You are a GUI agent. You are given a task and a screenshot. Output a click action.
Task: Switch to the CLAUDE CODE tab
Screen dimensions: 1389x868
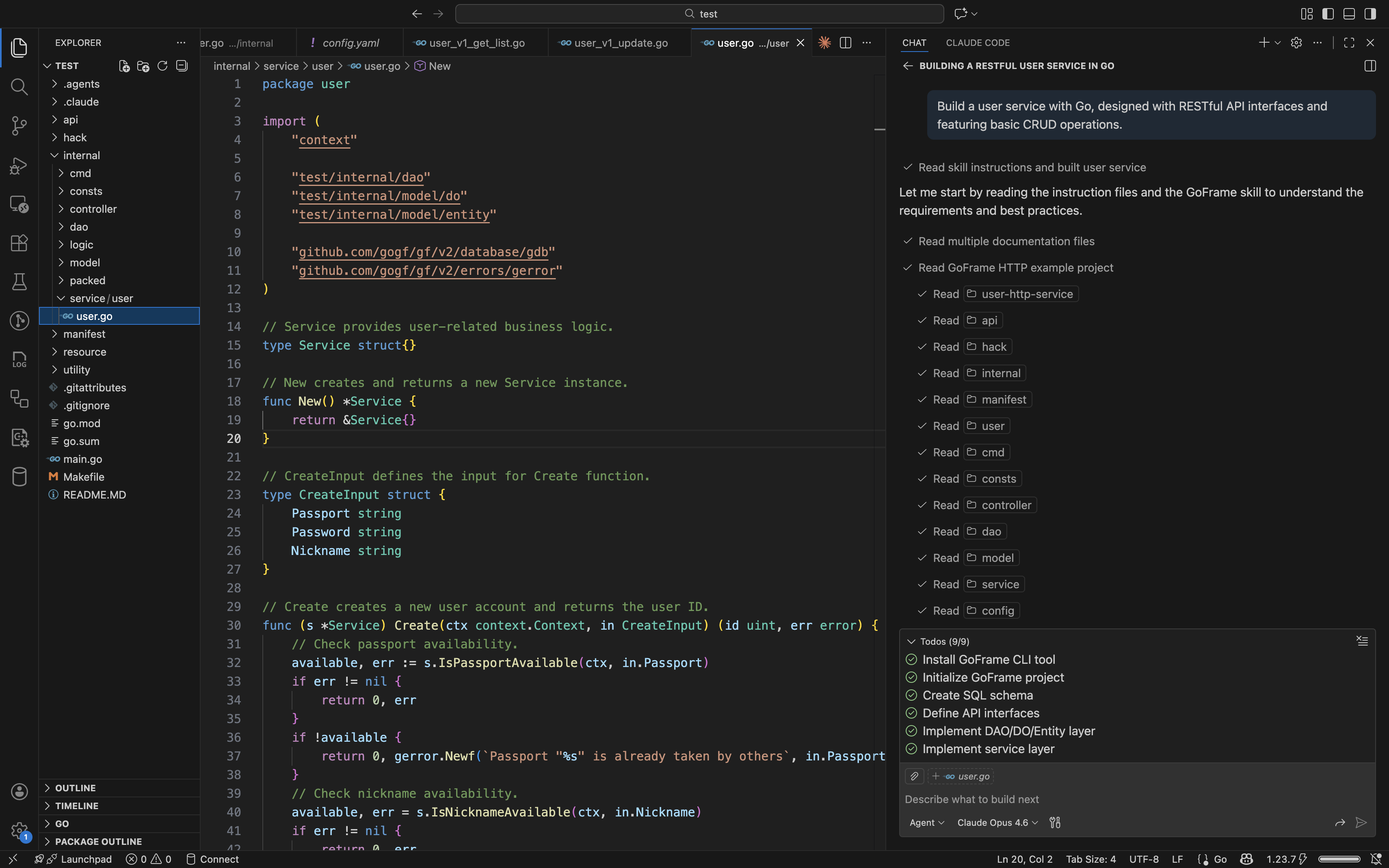977,43
